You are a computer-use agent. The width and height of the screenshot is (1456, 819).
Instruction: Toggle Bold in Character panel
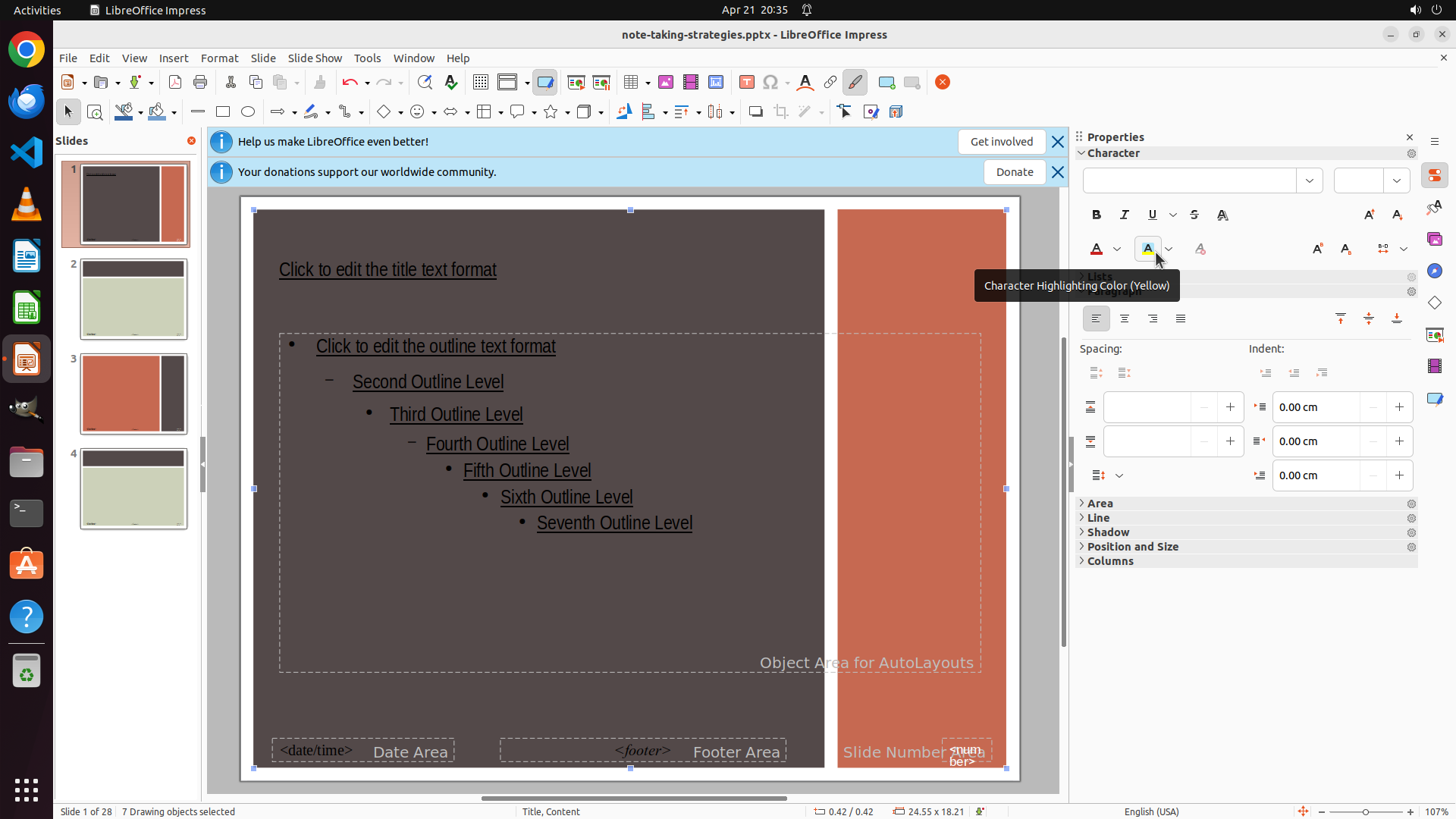pyautogui.click(x=1097, y=215)
